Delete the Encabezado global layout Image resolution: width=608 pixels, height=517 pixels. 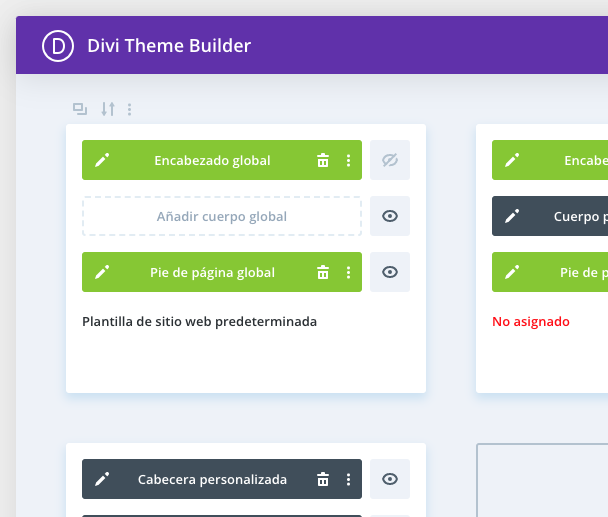click(322, 160)
